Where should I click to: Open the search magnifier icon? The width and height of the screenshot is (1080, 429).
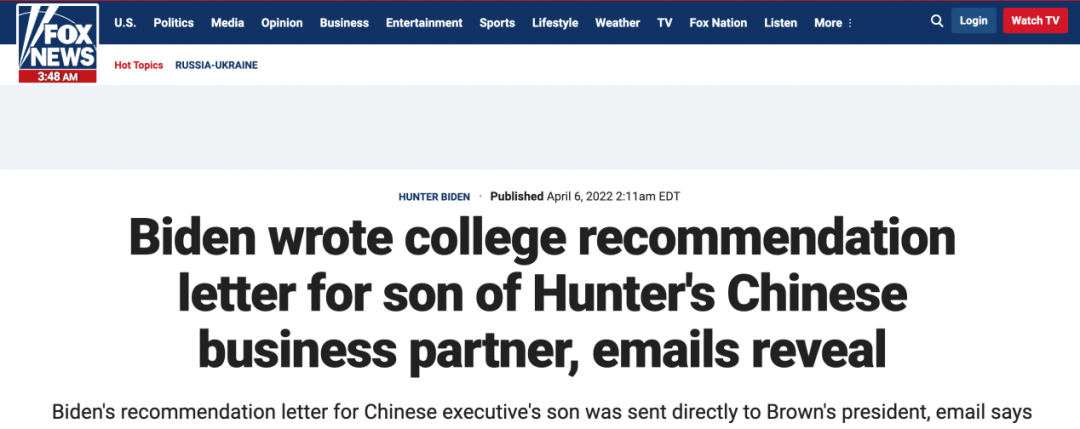pos(937,21)
